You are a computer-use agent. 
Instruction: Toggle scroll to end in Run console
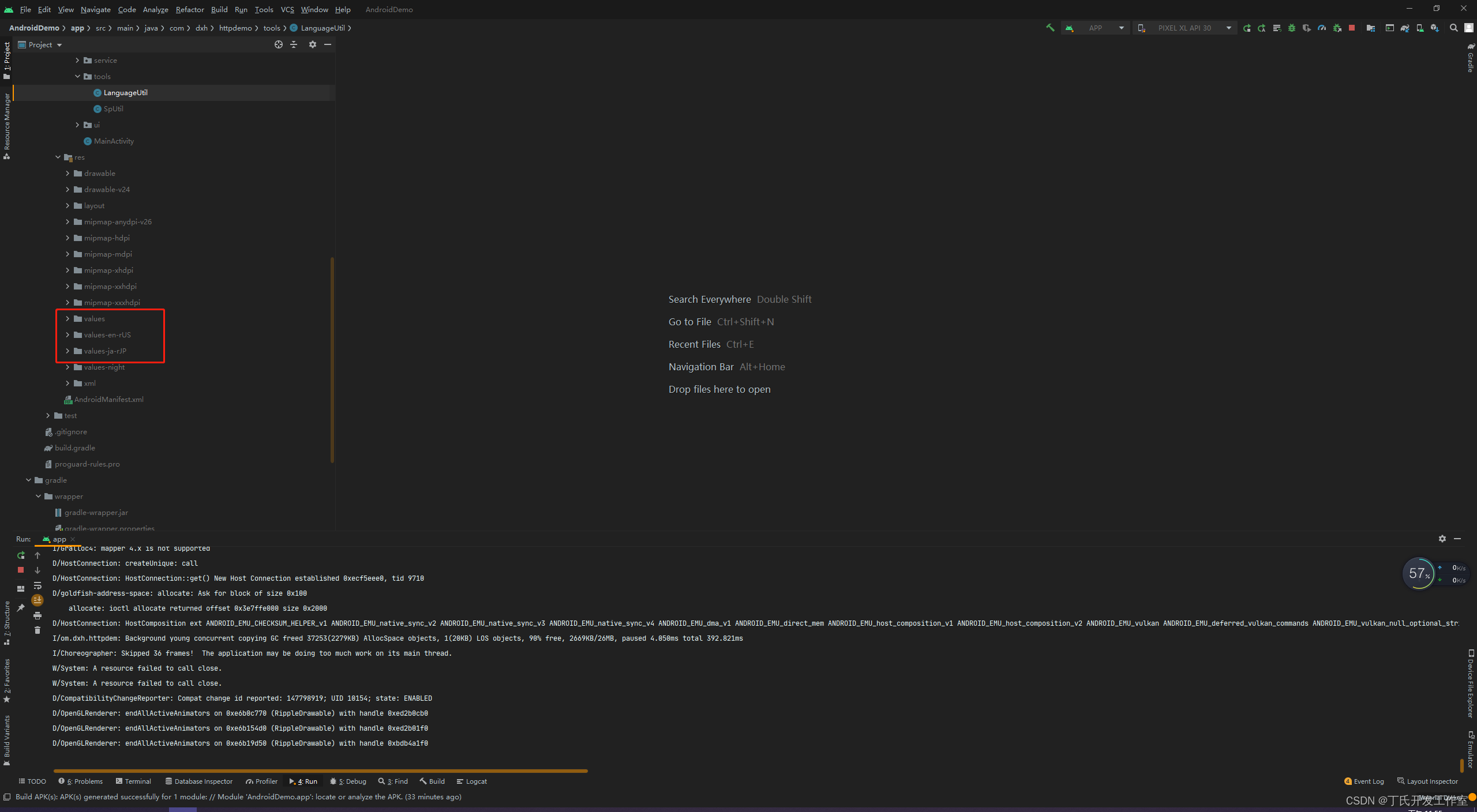[x=38, y=600]
